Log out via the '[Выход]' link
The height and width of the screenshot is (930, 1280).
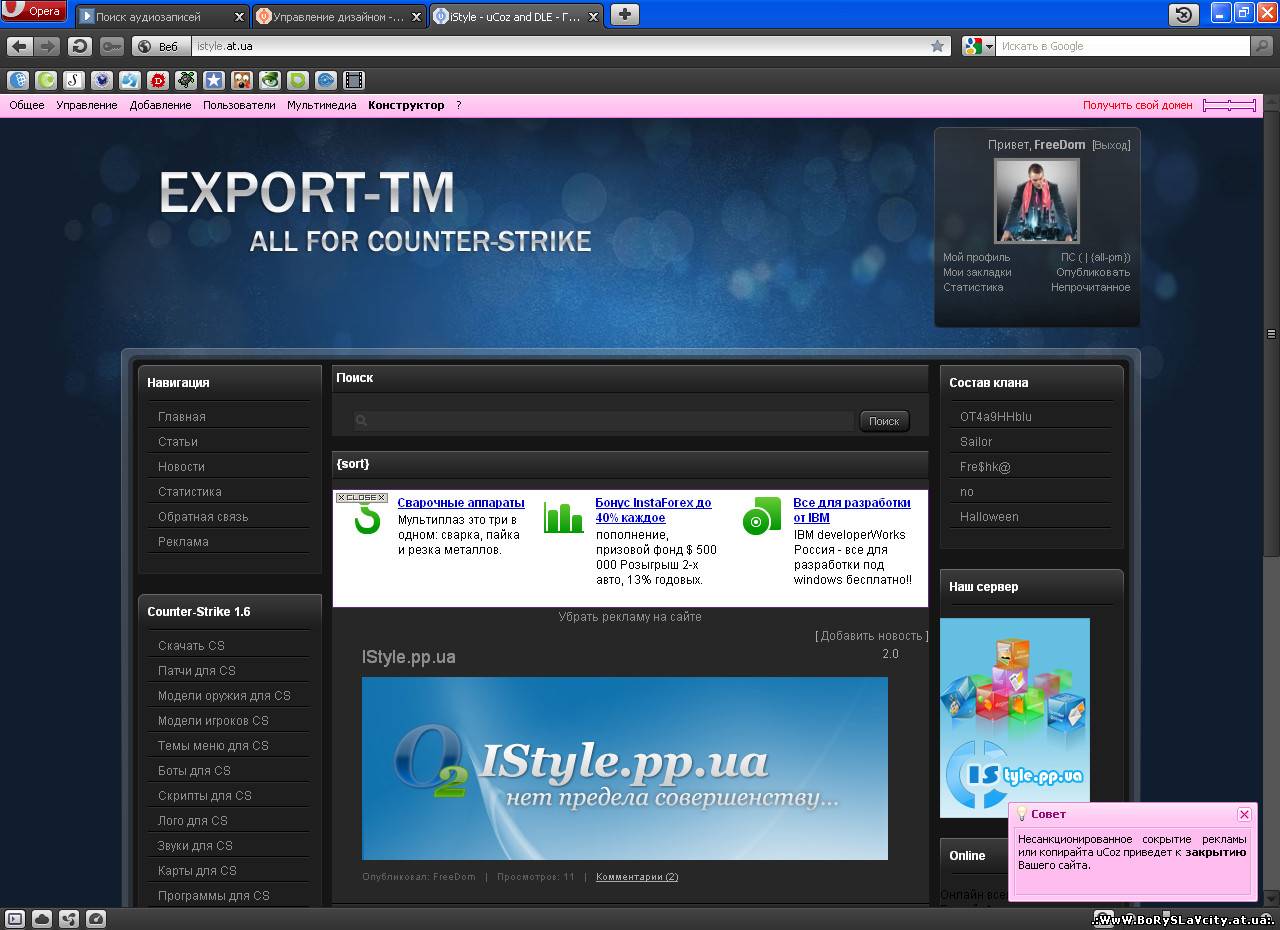click(1111, 145)
